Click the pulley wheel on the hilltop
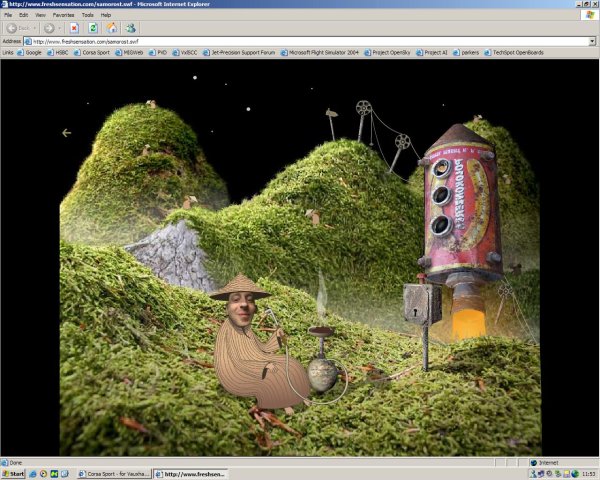Image resolution: width=600 pixels, height=480 pixels. pos(364,108)
